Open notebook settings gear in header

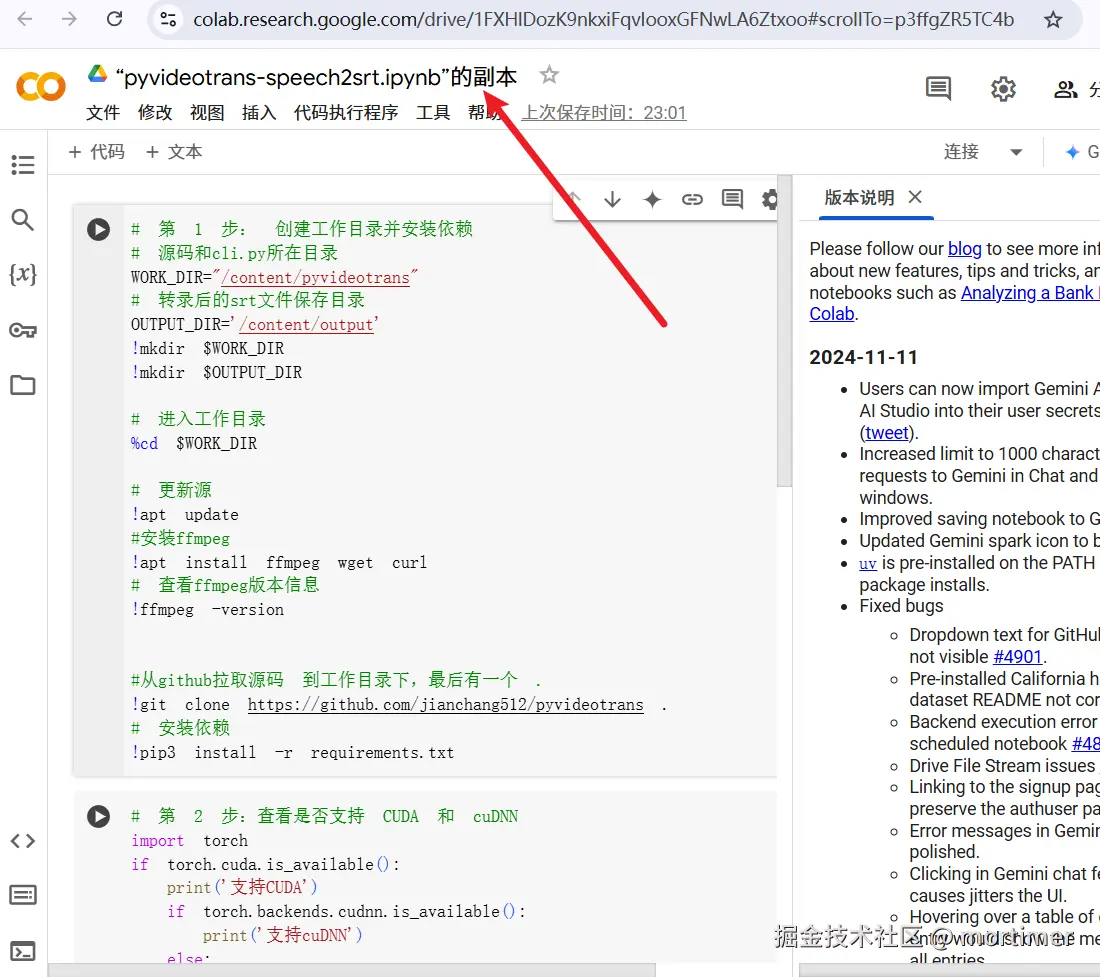(x=1003, y=89)
